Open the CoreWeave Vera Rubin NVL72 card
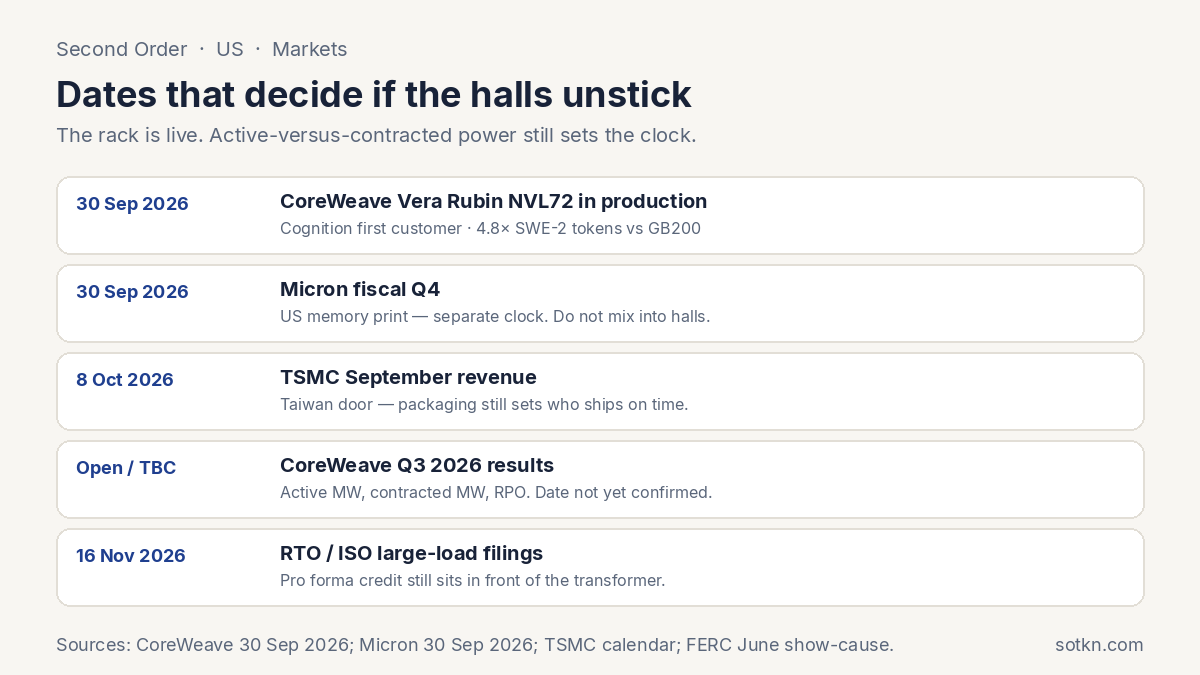This screenshot has width=1200, height=675. 600,215
